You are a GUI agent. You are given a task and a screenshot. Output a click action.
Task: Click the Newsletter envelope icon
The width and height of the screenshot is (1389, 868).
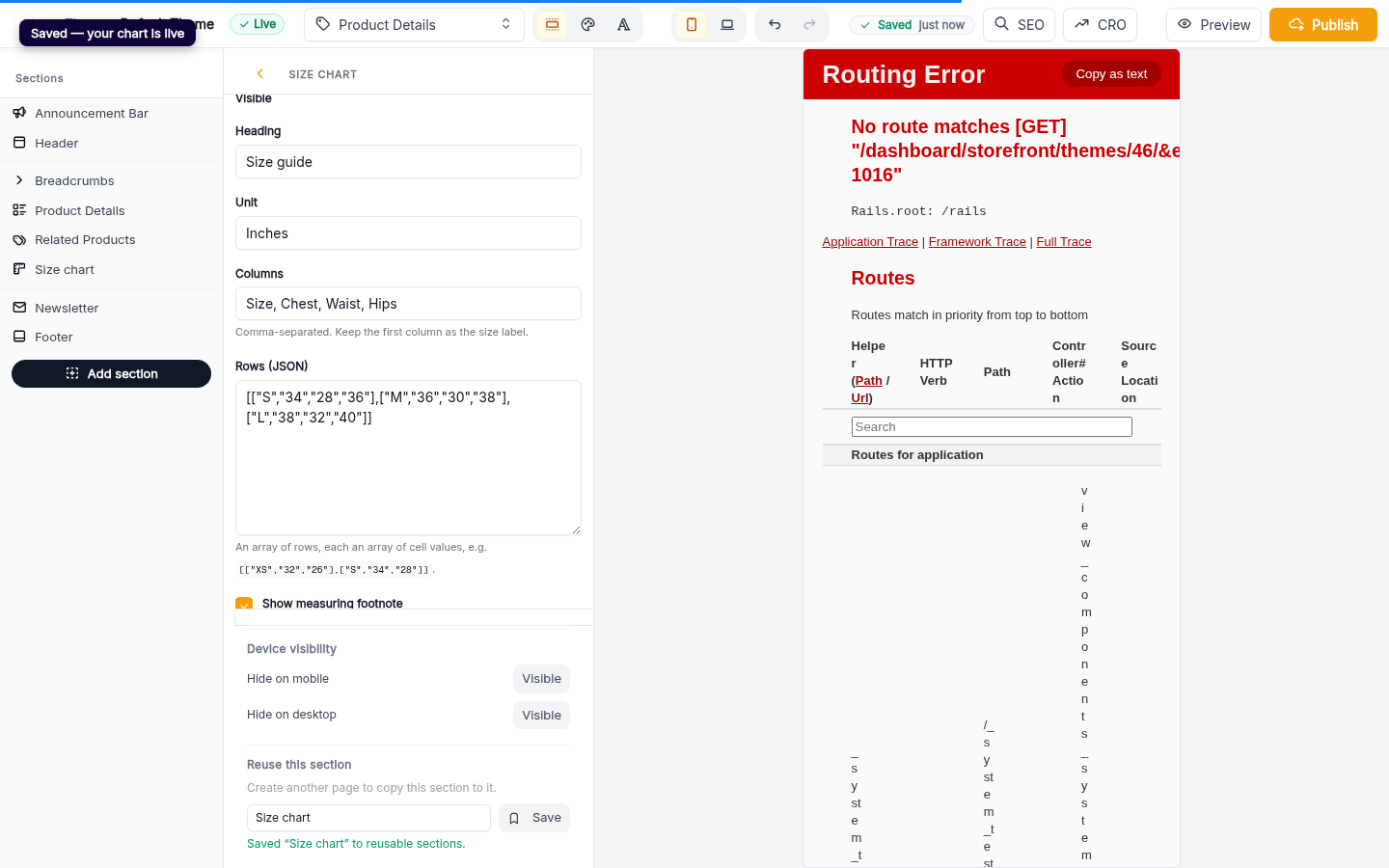pyautogui.click(x=19, y=308)
